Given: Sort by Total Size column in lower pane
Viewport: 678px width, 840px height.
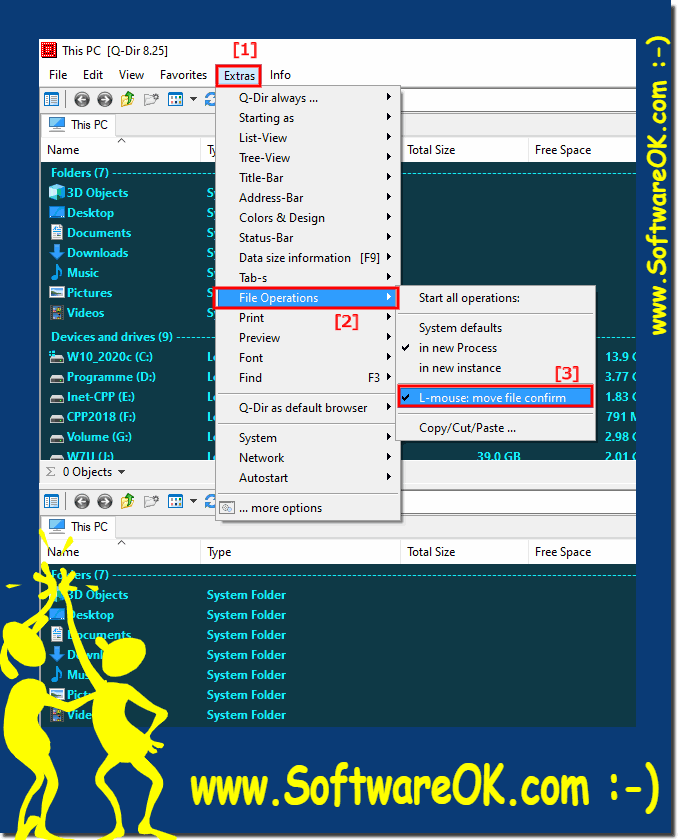Looking at the screenshot, I should pyautogui.click(x=464, y=552).
